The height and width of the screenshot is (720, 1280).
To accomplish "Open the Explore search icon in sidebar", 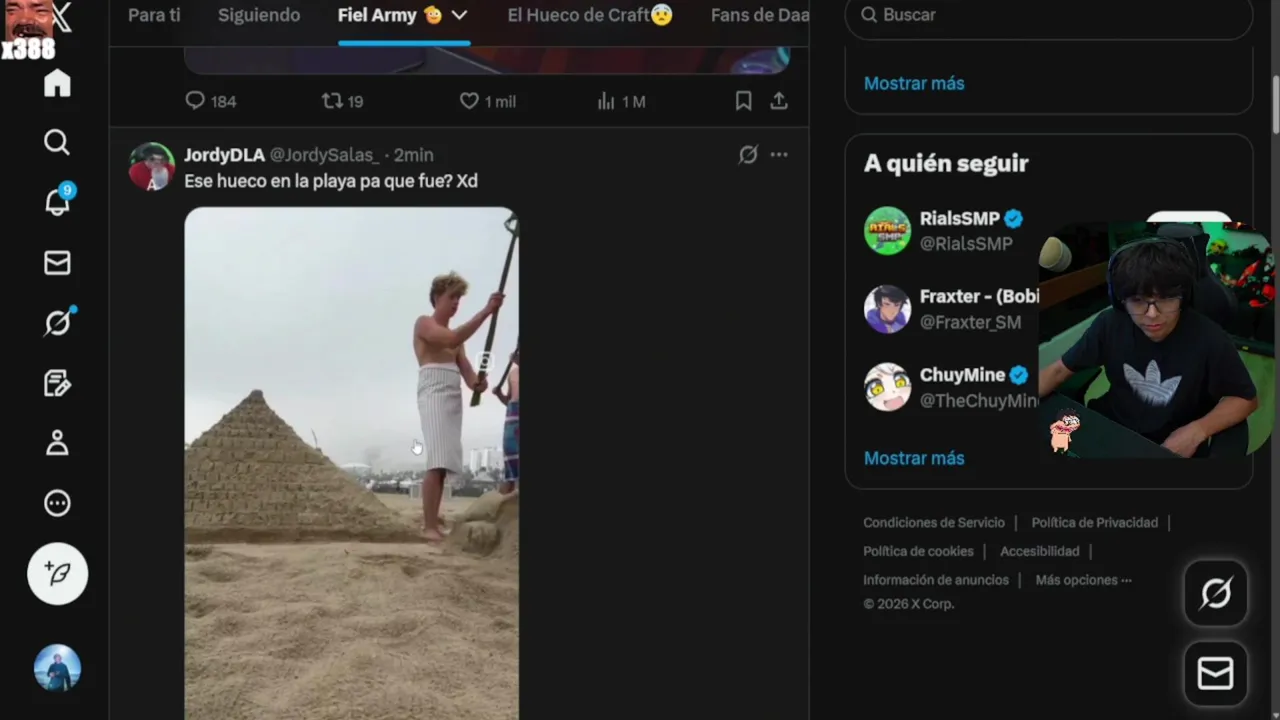I will tap(57, 142).
